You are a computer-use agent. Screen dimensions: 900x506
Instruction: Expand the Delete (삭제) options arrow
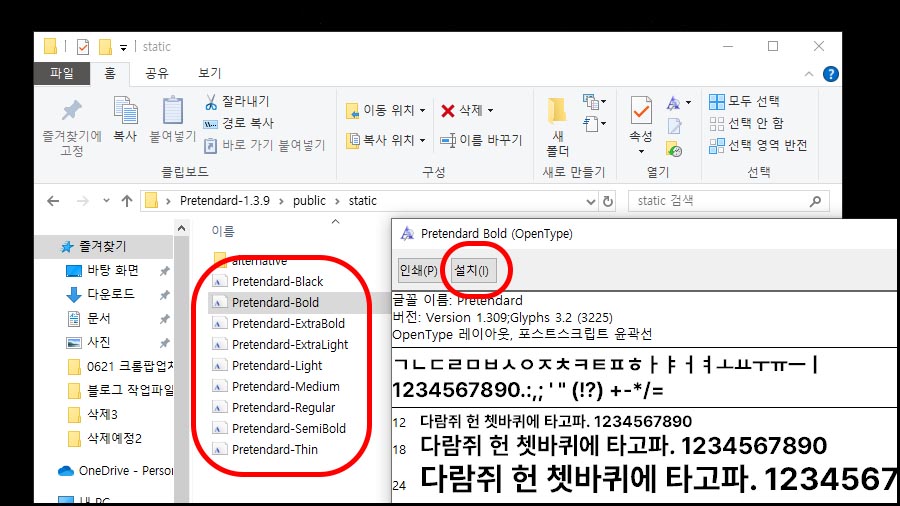coord(490,111)
